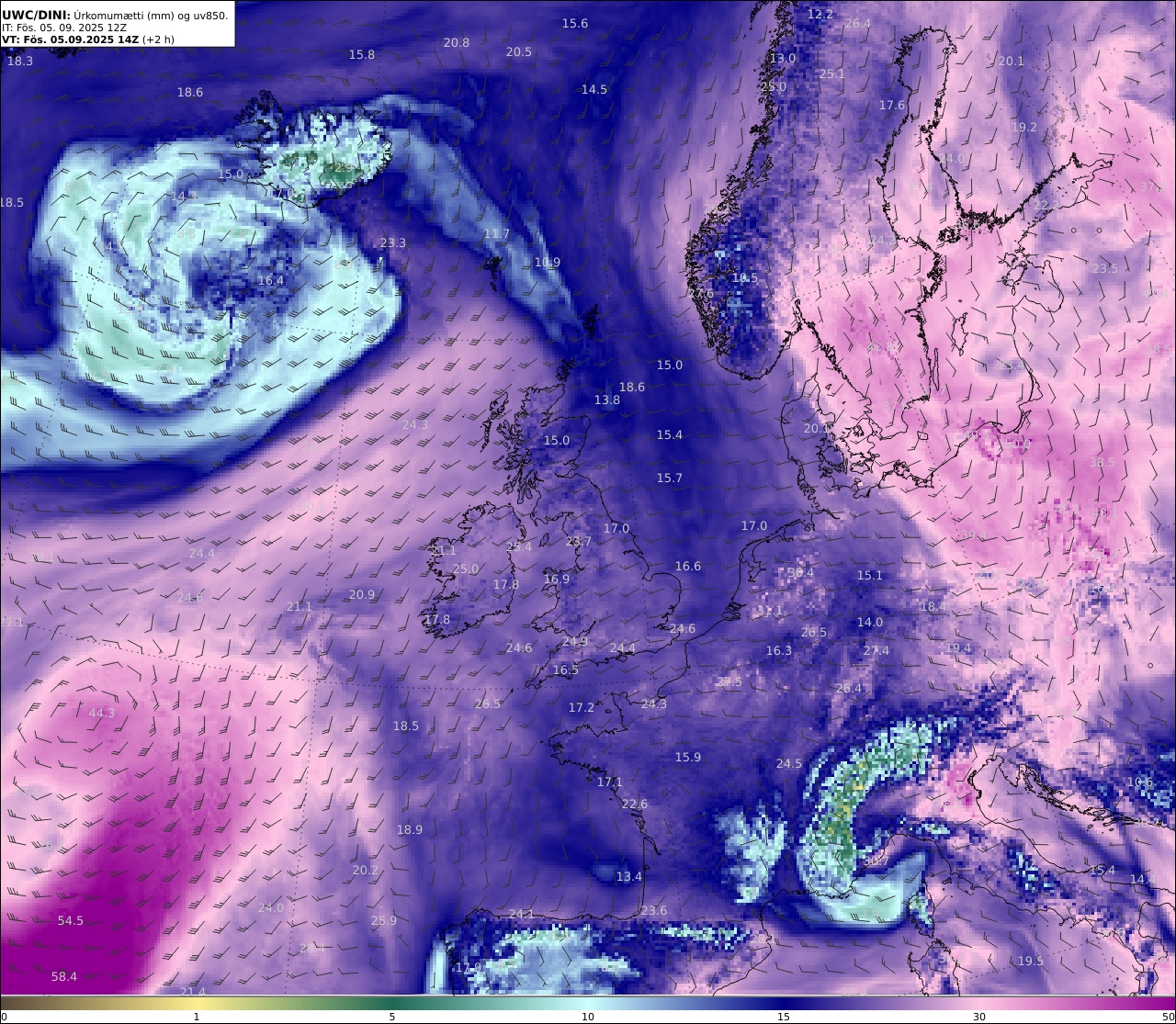Image resolution: width=1176 pixels, height=1024 pixels.
Task: Click the 13.8 value label
Action: 607,399
